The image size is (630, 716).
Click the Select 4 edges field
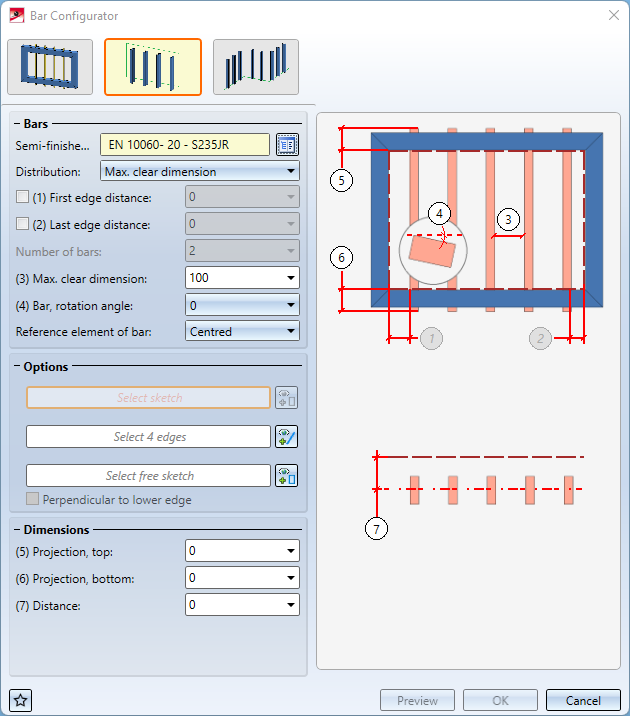149,437
